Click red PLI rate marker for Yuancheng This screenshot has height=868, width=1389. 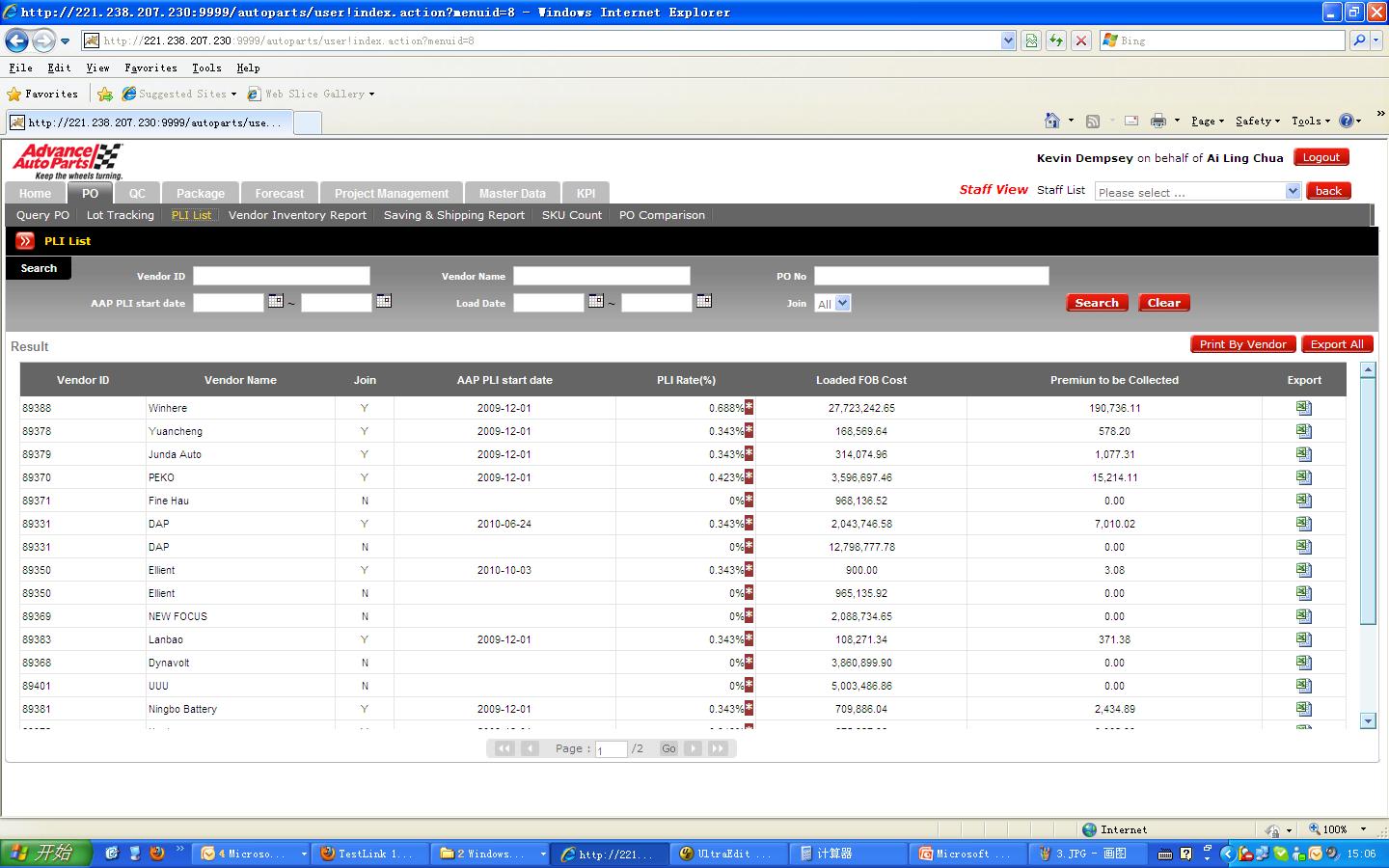pos(749,431)
